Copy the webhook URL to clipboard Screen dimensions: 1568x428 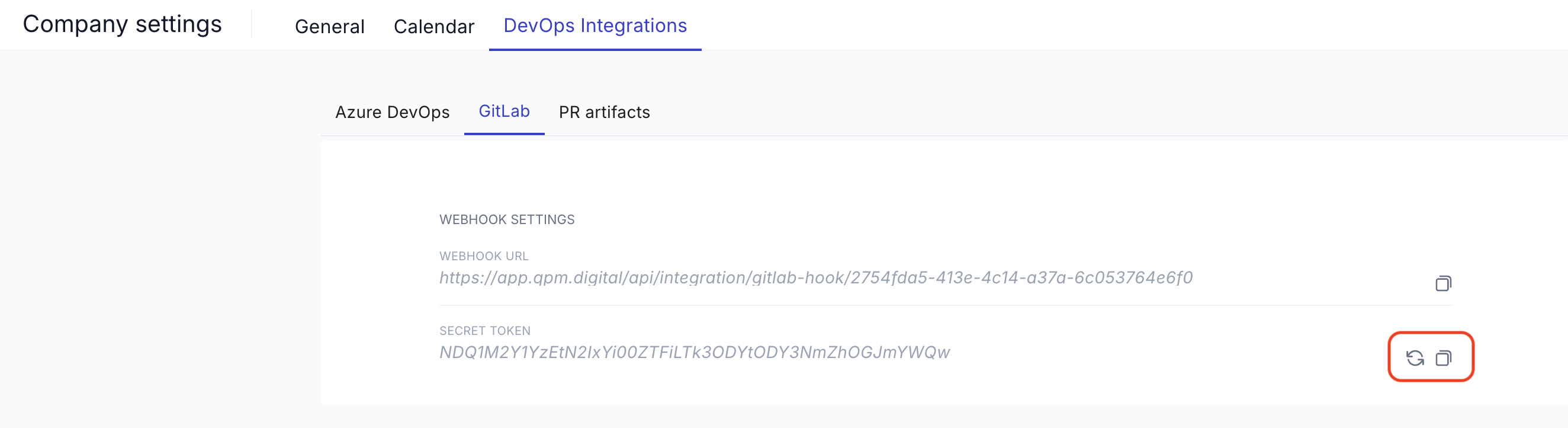pyautogui.click(x=1443, y=283)
